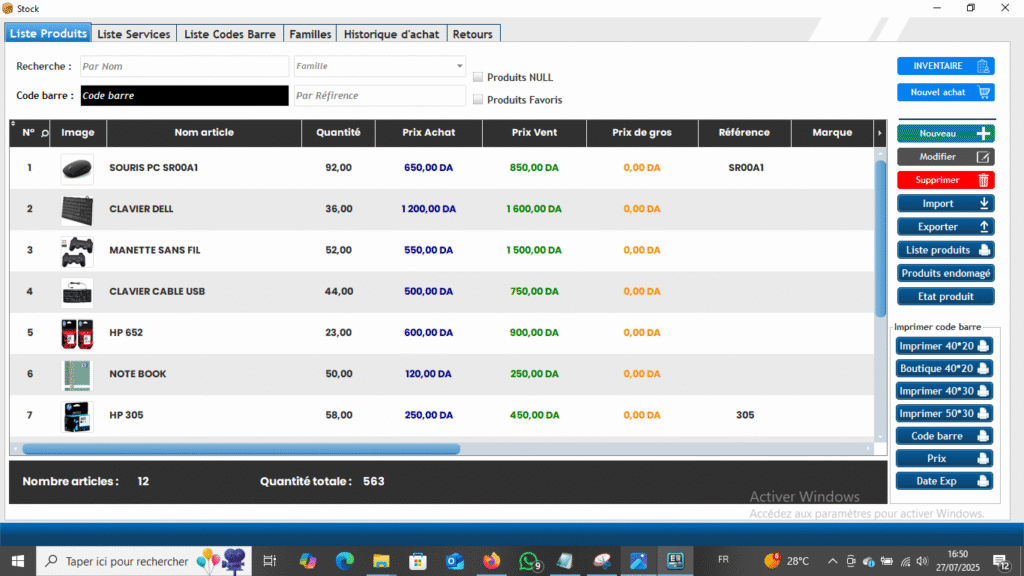
Task: Click the pencil edit icon on Modifier
Action: (983, 157)
